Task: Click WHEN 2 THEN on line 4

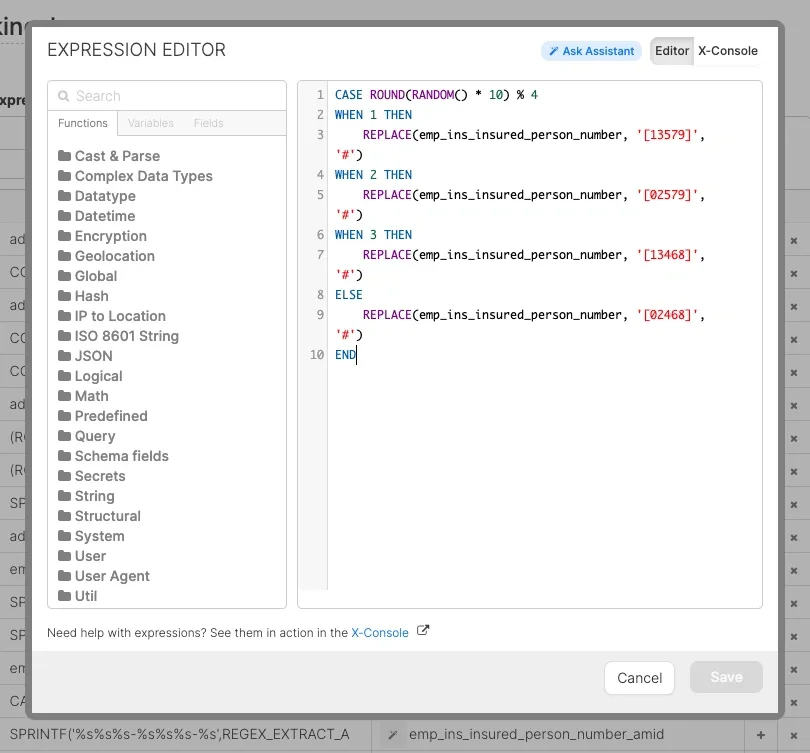Action: [373, 175]
